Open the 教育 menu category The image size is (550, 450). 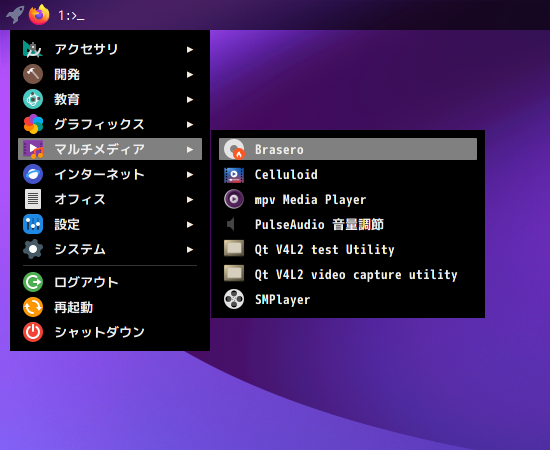coord(110,99)
